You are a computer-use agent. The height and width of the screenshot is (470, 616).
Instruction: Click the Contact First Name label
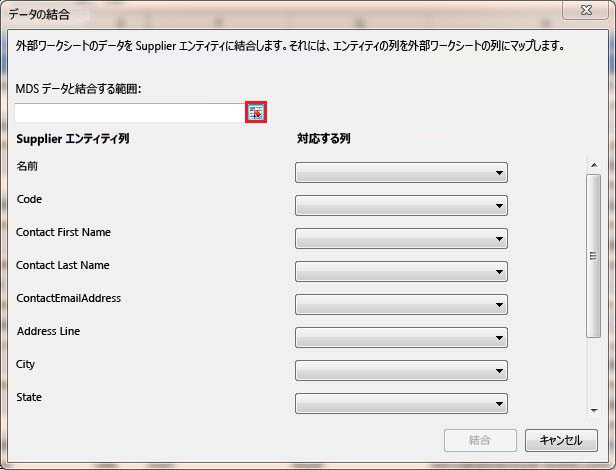point(63,232)
